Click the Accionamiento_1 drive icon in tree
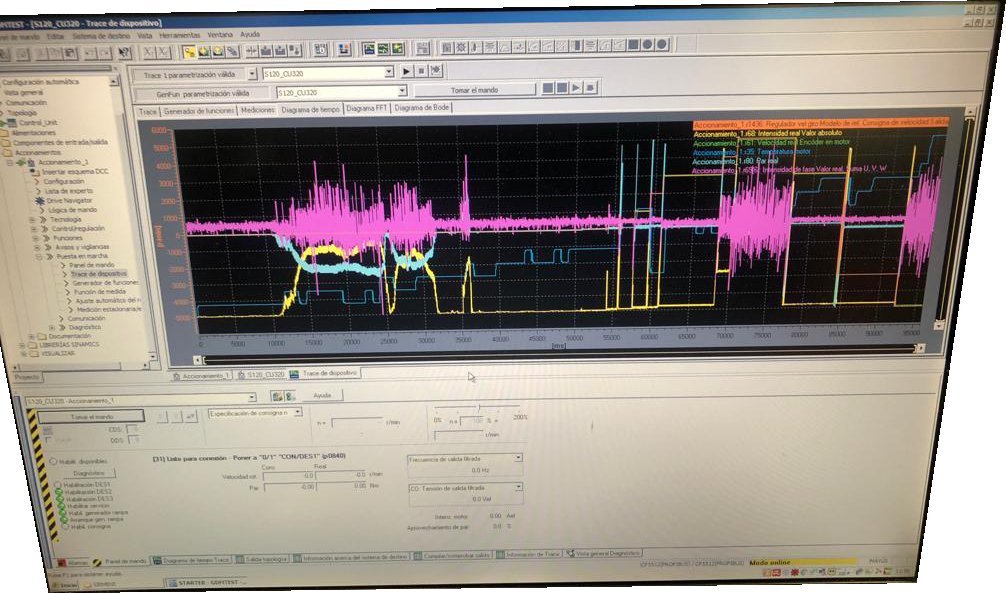This screenshot has height=593, width=1006. [x=30, y=162]
